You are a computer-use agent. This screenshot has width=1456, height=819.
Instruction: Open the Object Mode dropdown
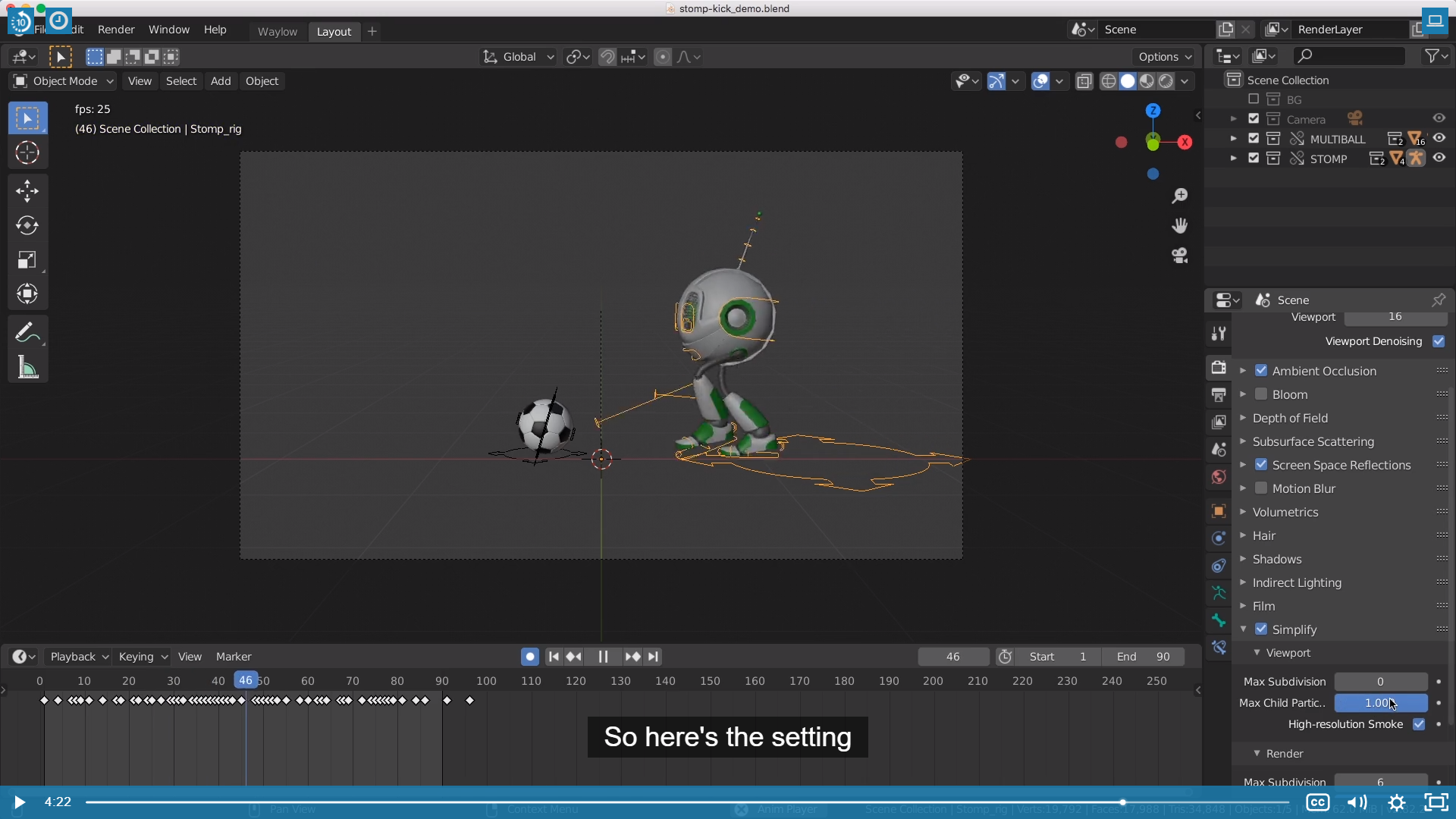point(64,81)
